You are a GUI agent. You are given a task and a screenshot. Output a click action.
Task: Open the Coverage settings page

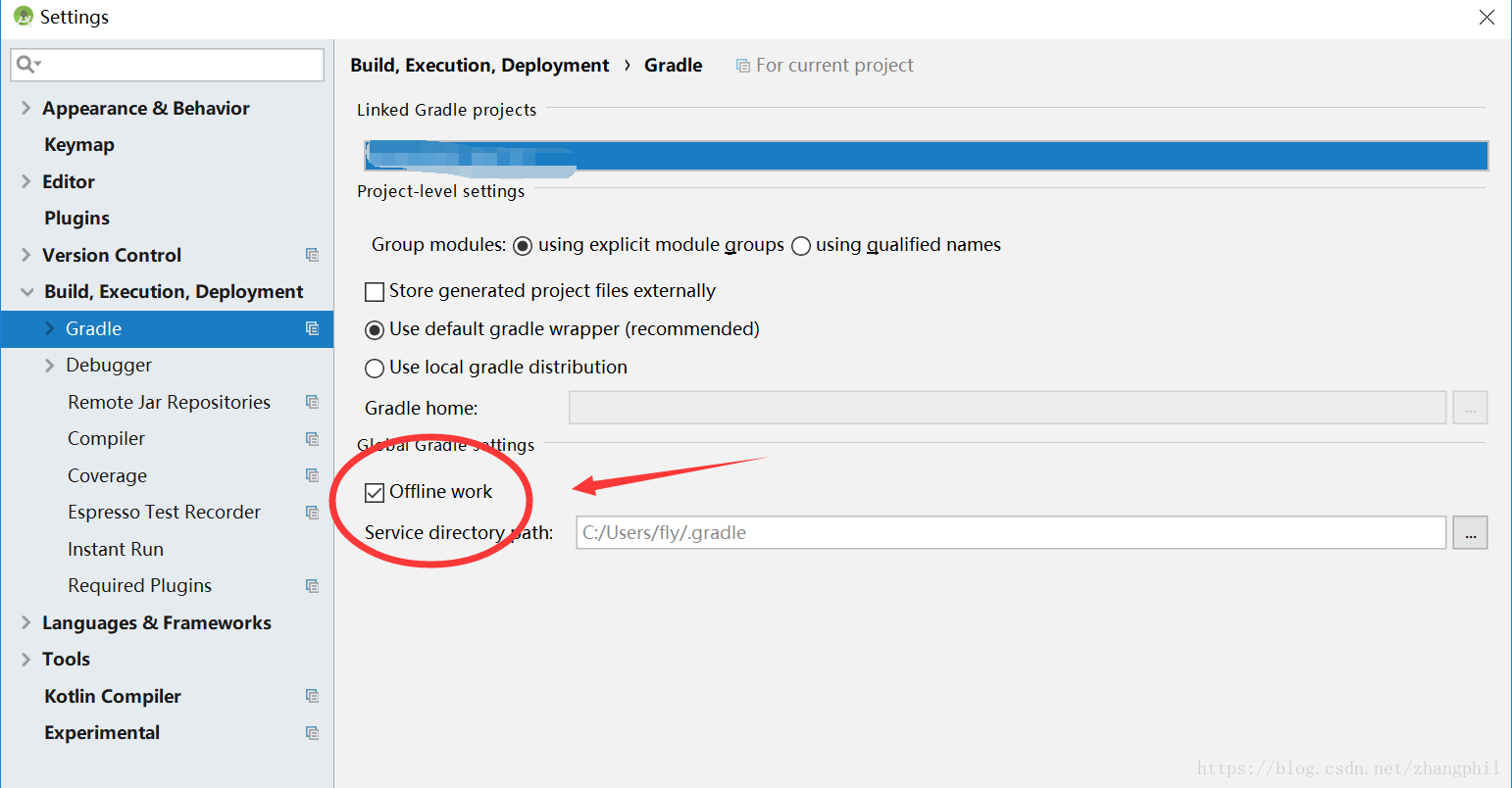click(107, 475)
